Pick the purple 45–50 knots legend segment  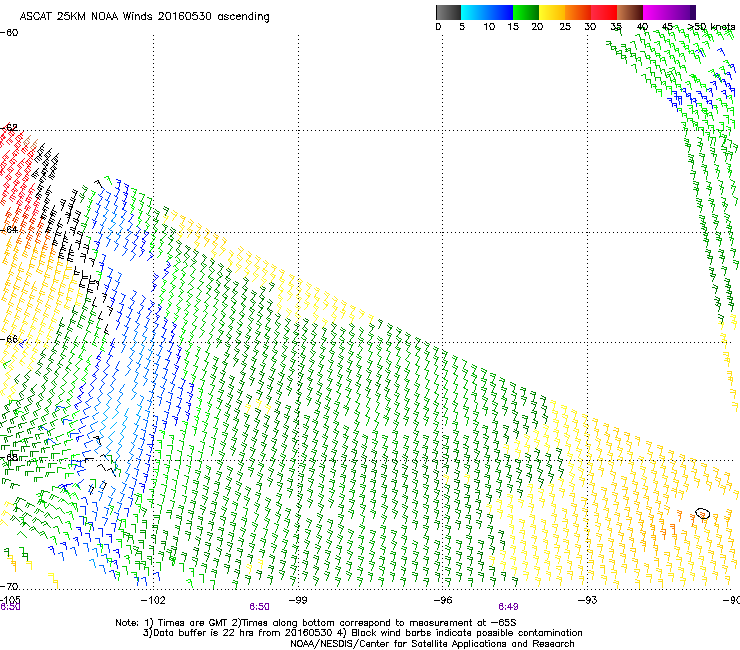click(682, 12)
